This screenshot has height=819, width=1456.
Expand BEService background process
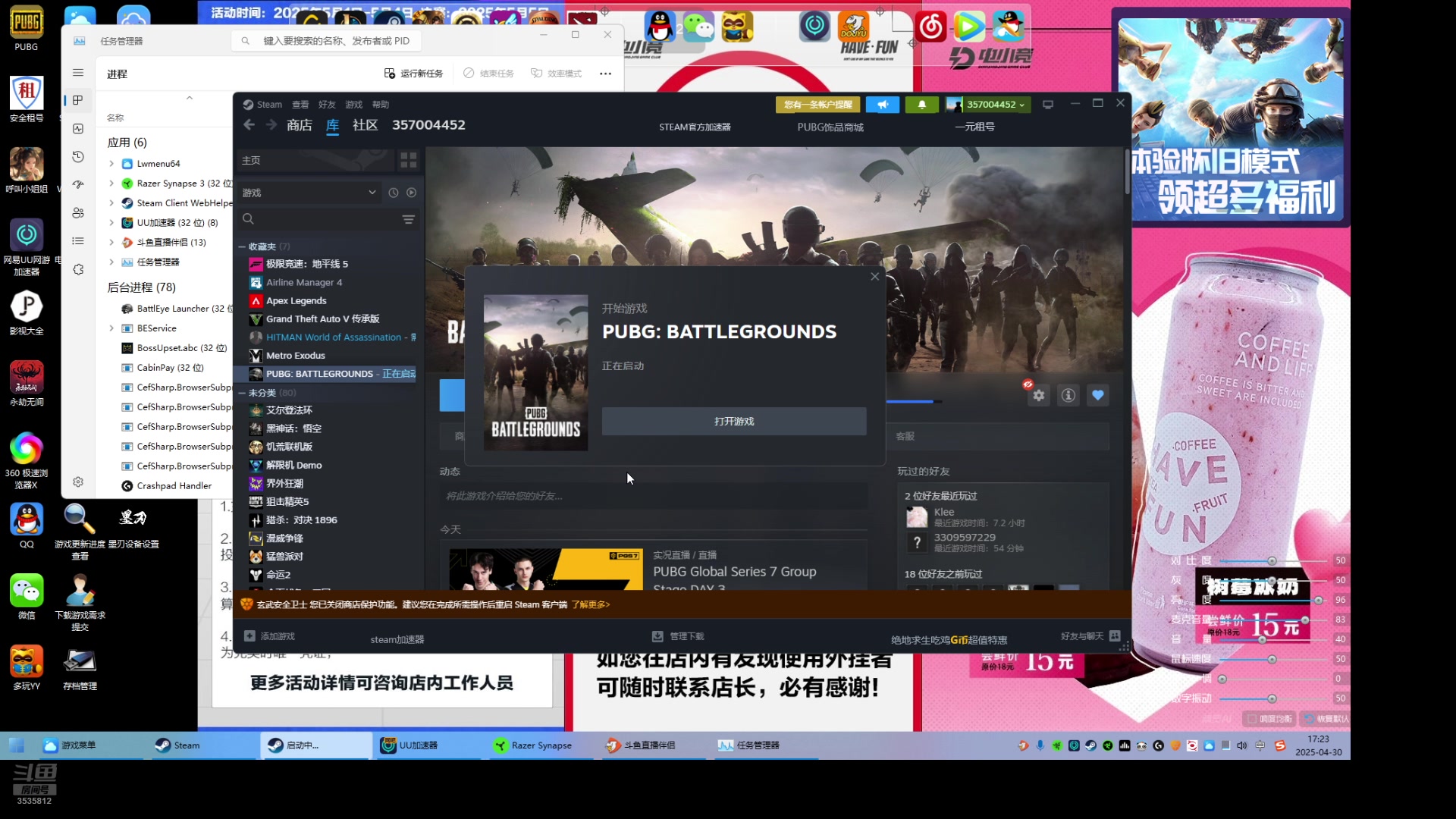coord(111,328)
